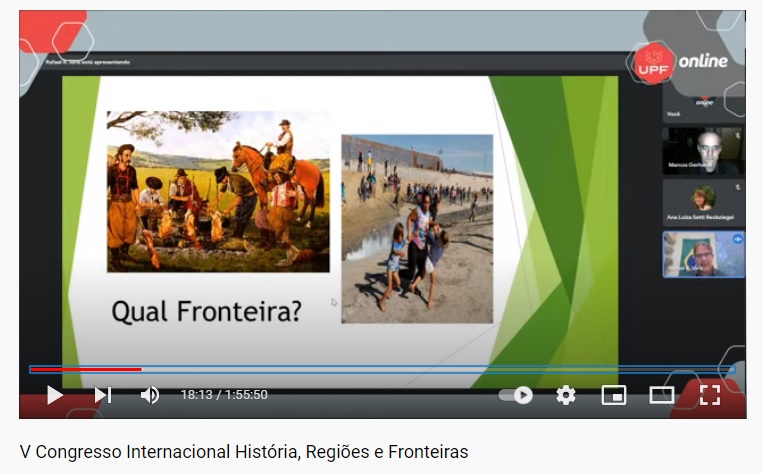The width and height of the screenshot is (763, 473).
Task: Open video settings gear
Action: point(566,395)
